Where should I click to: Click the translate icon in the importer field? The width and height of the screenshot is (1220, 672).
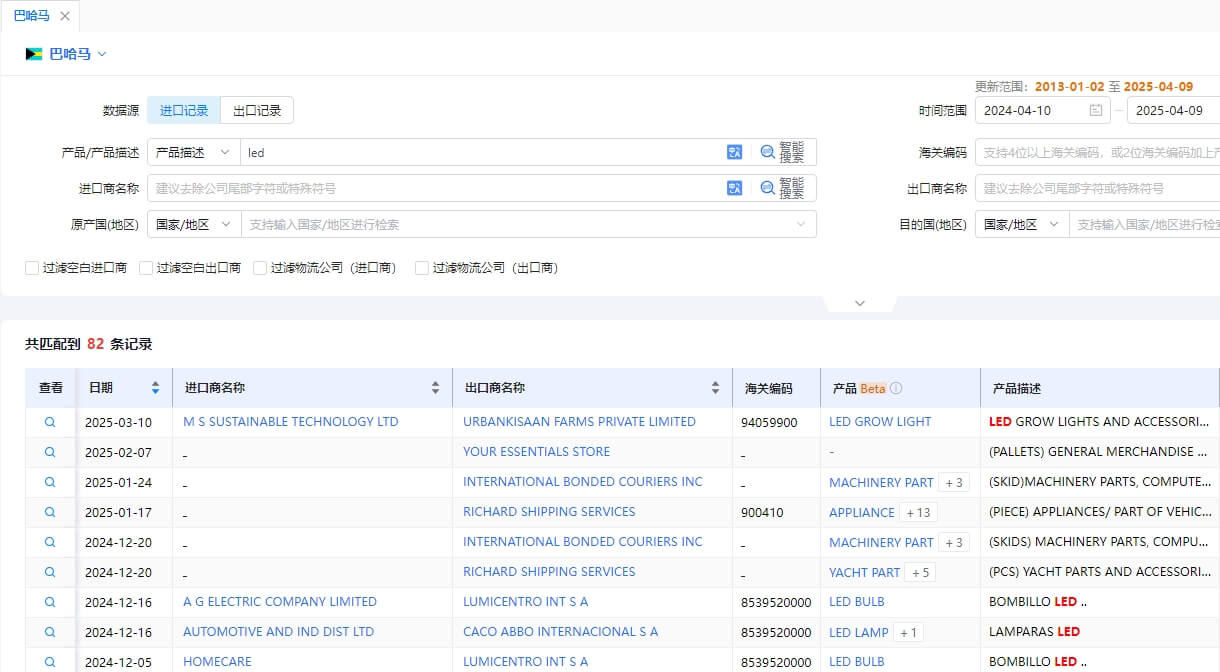pos(735,188)
